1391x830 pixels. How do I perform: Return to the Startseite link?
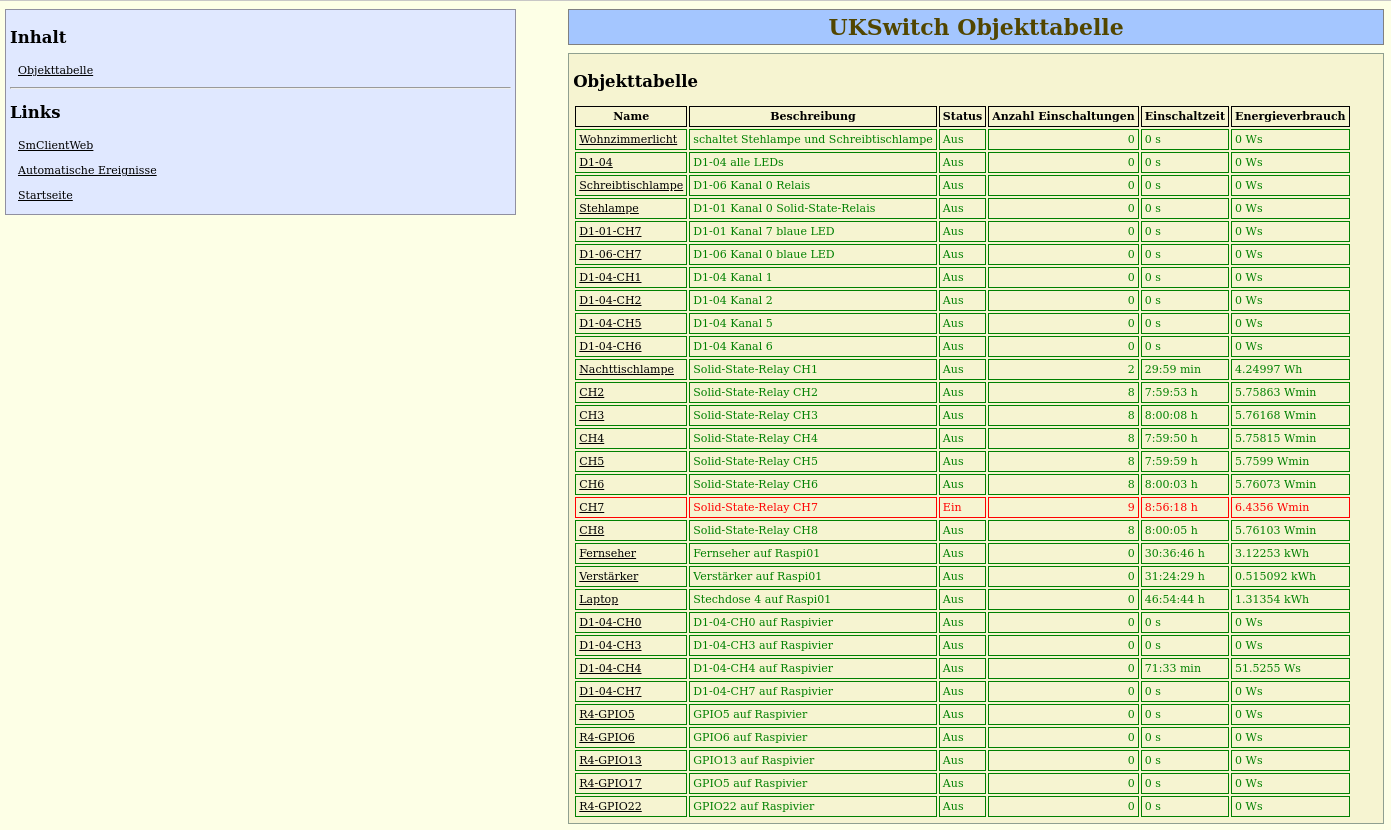click(45, 195)
